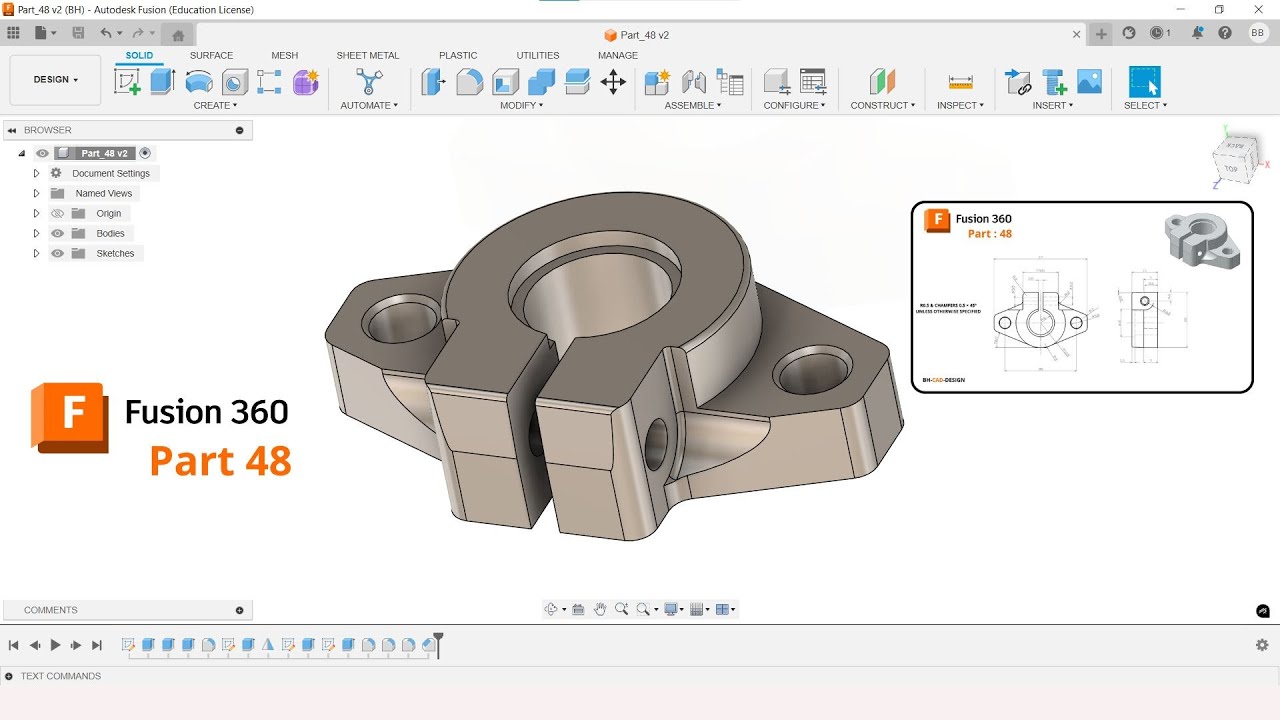Click the Insert McMaster-Carr Component icon
The width and height of the screenshot is (1280, 720).
1054,82
